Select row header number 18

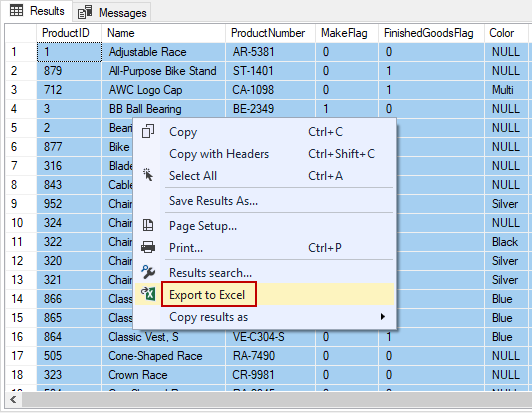(x=21, y=375)
